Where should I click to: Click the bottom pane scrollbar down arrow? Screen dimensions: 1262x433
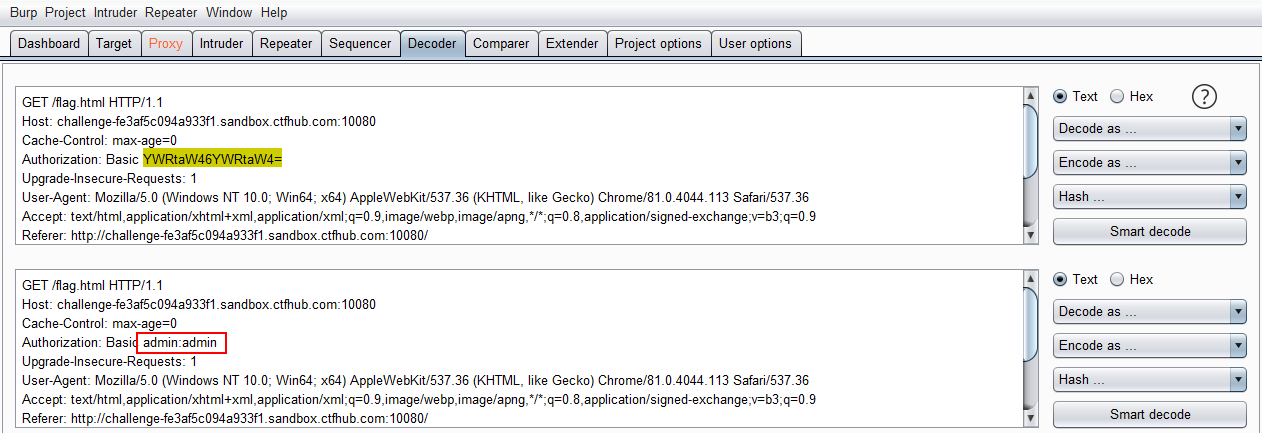1029,418
